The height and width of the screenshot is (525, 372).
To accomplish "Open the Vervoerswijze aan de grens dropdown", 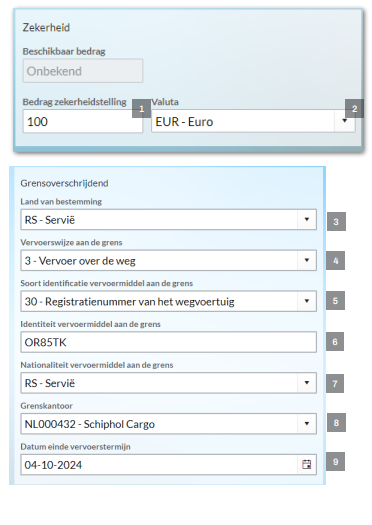I will click(x=168, y=260).
